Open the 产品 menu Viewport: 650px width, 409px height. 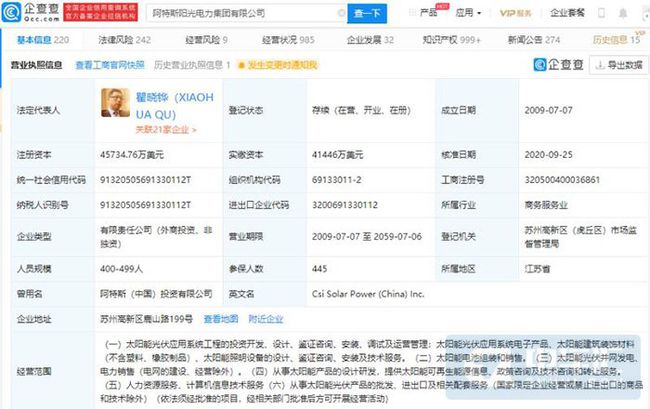click(428, 13)
